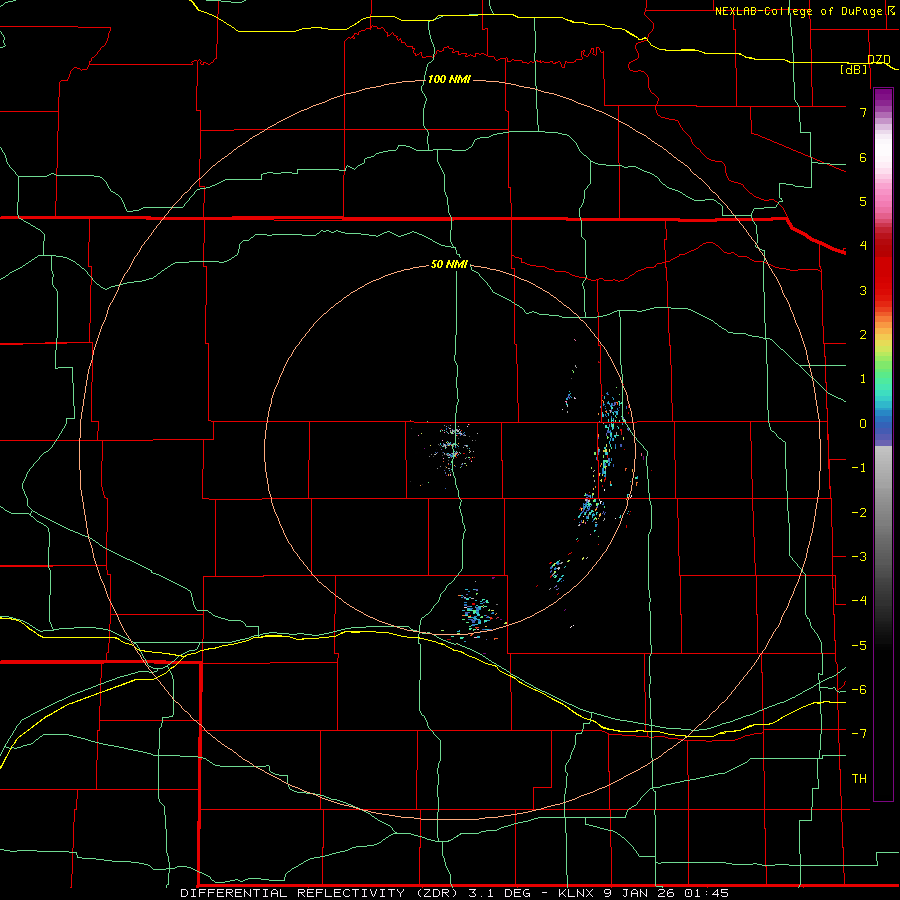Select the 5 value on the scale
Image resolution: width=900 pixels, height=900 pixels.
[x=863, y=201]
